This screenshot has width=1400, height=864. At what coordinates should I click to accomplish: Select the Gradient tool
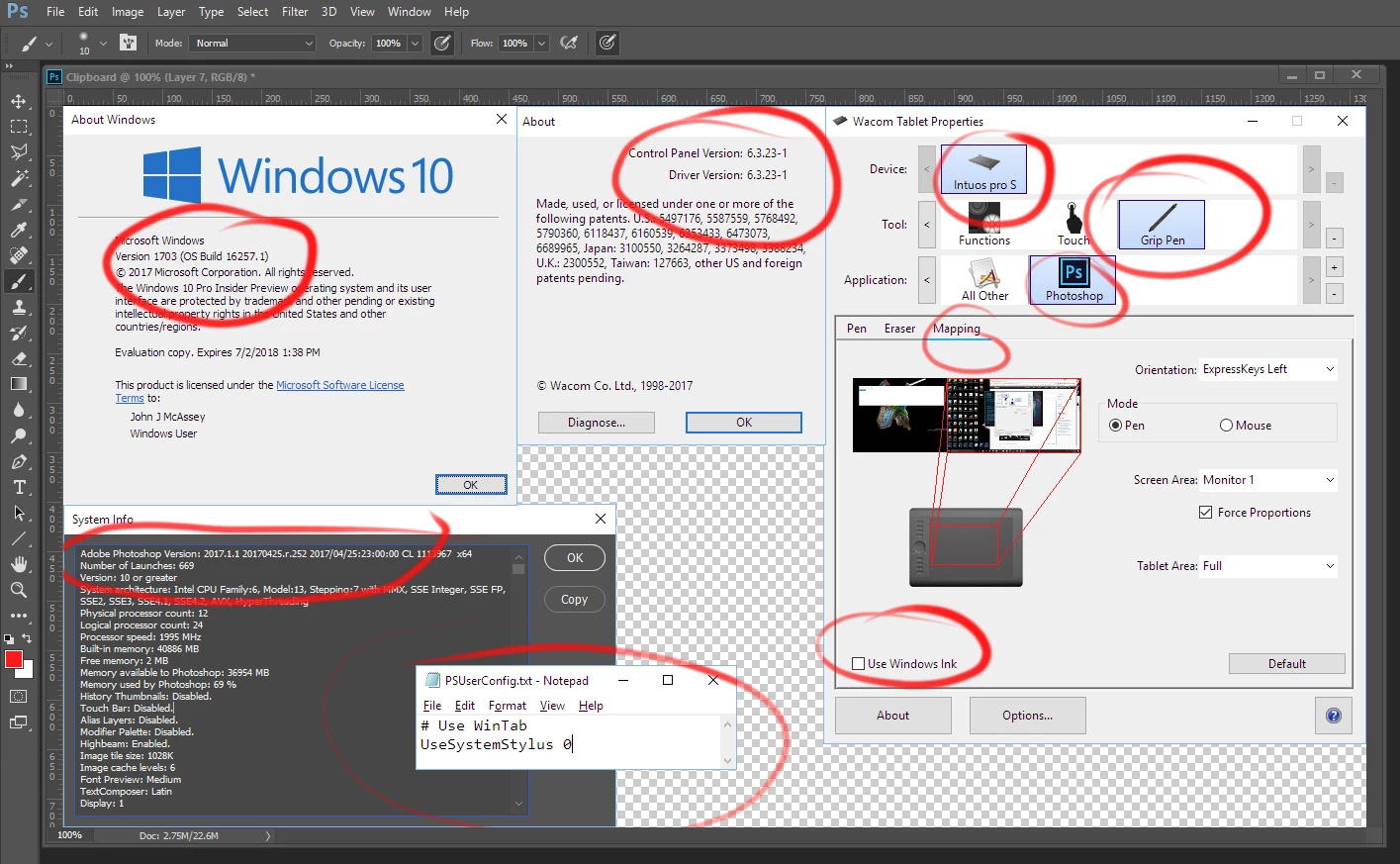click(19, 384)
